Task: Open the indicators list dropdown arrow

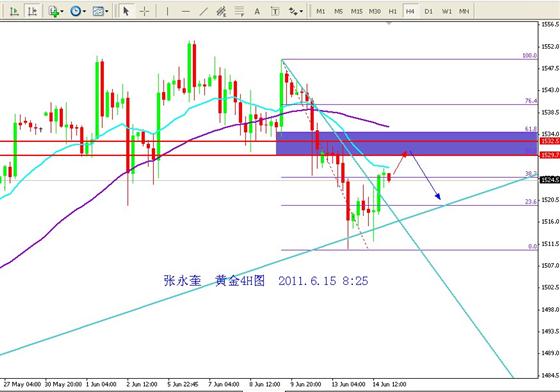Action: (x=62, y=12)
